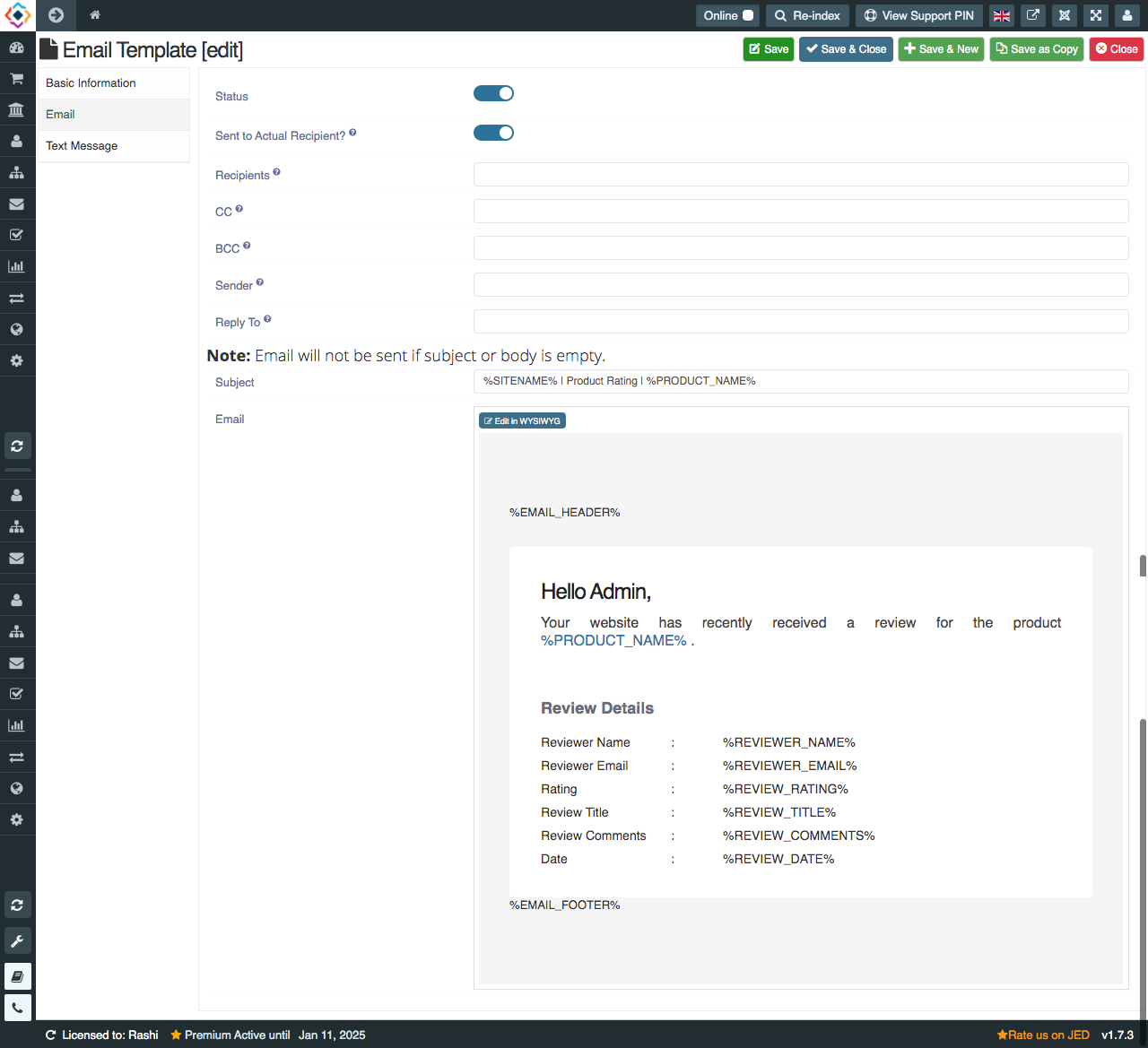Click the Joomla icon in top bar

pos(1065,15)
